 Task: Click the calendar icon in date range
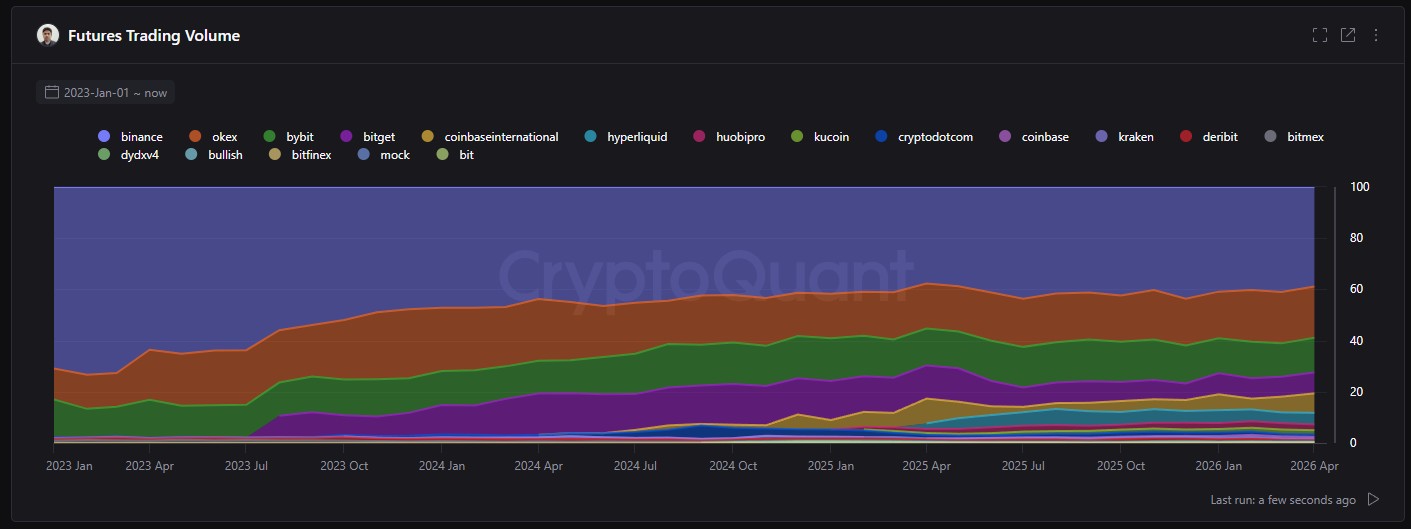52,92
